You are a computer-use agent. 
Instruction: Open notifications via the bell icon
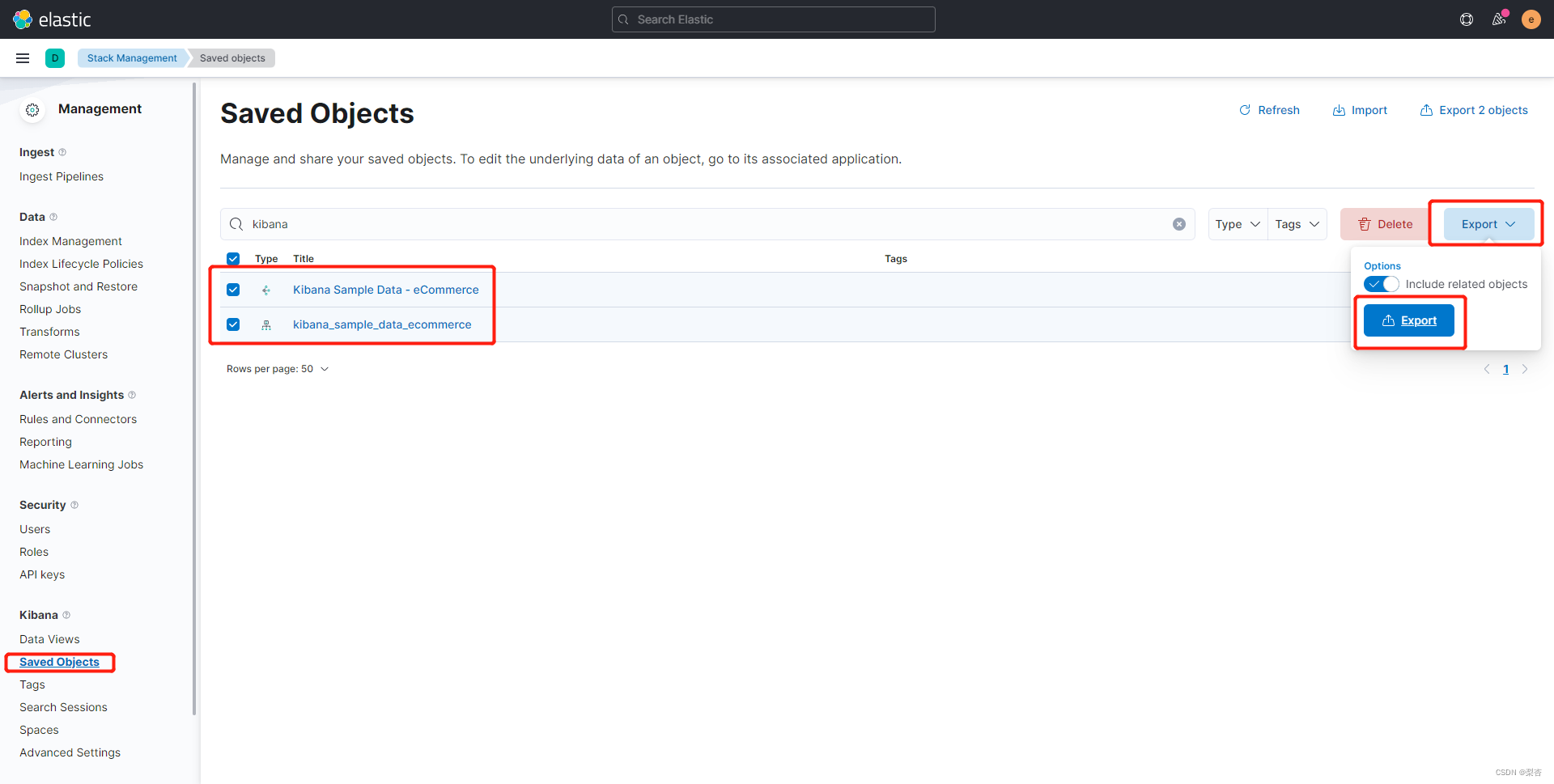1499,19
